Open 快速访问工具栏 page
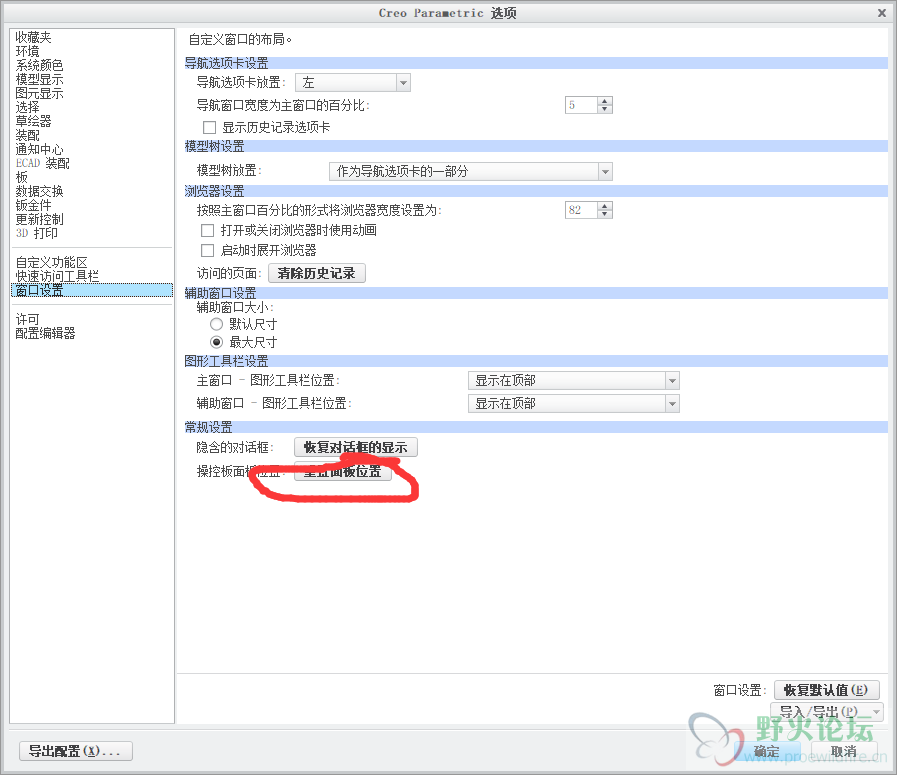Viewport: 897px width, 775px height. point(57,276)
